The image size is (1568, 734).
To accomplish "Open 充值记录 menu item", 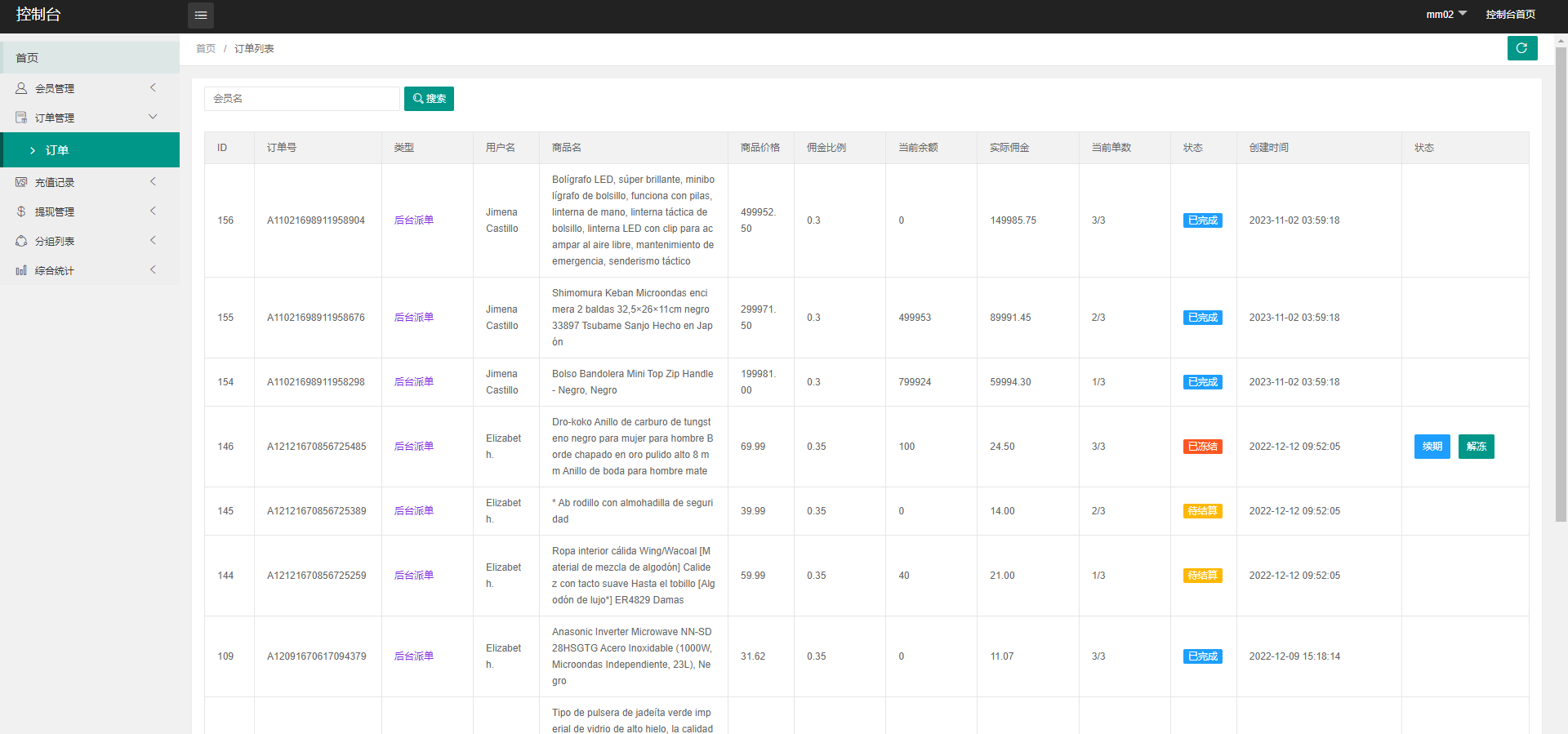I will [90, 182].
